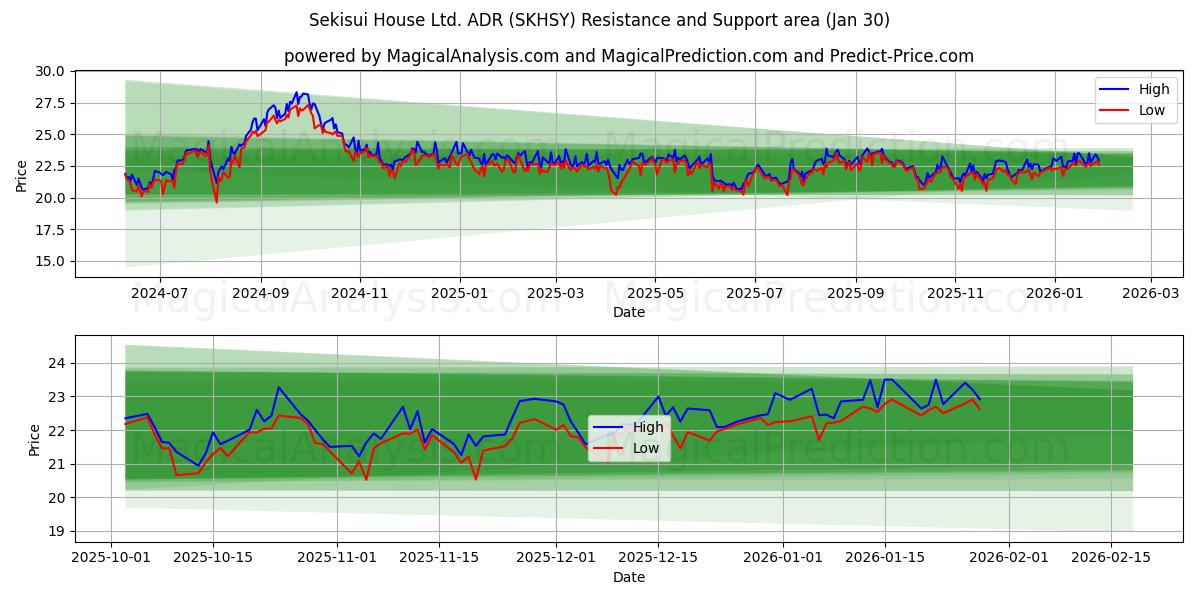This screenshot has width=1200, height=600.
Task: Click bottom chart y-axis value '21'
Action: coord(58,464)
